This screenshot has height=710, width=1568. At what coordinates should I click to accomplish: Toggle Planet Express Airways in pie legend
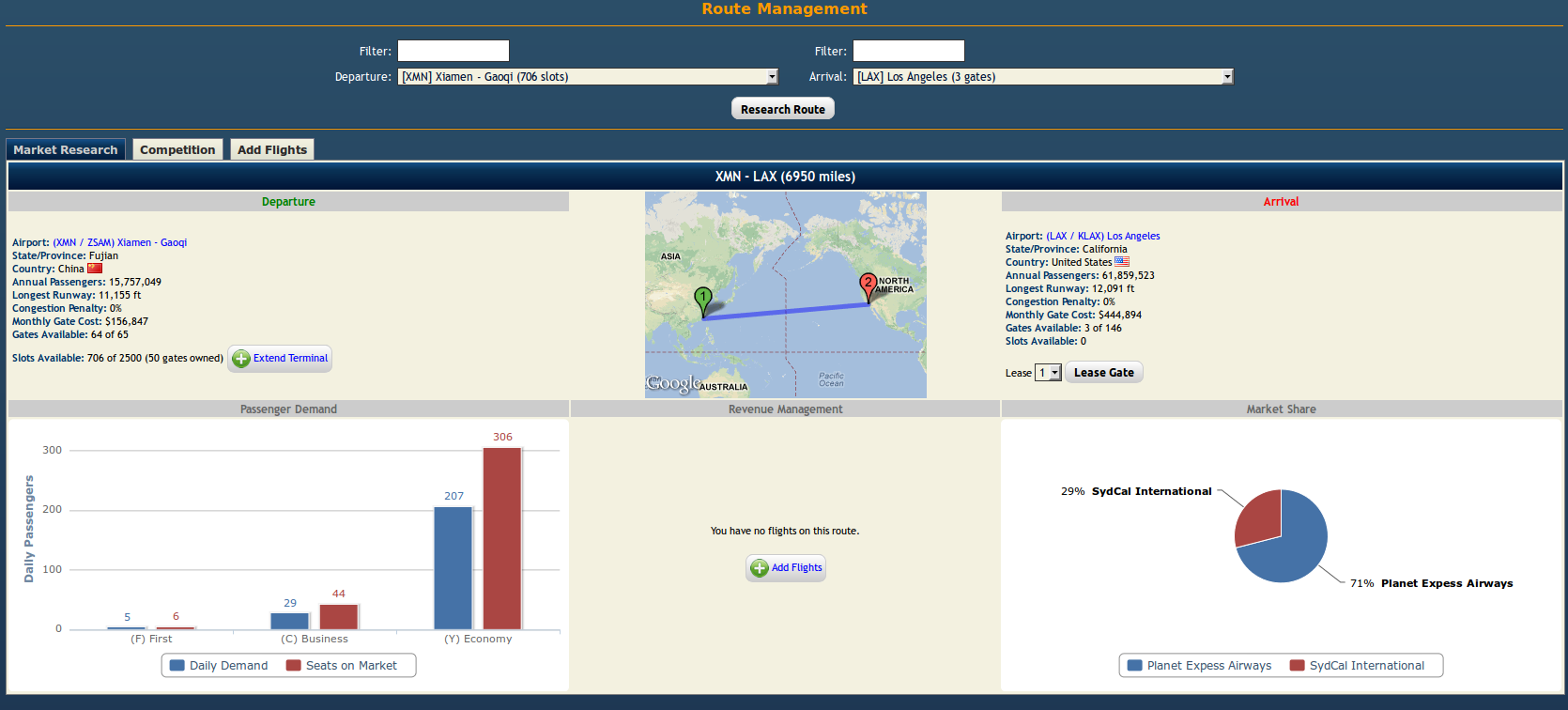(x=1199, y=666)
